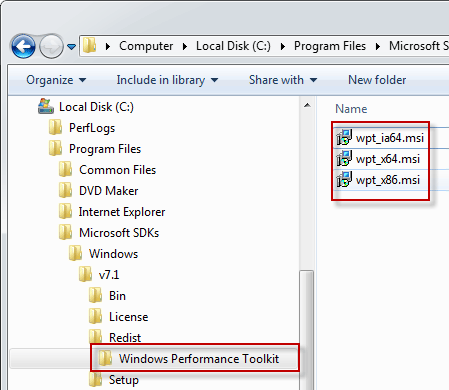Viewport: 449px width, 390px height.
Task: Click the DVD Maker folder icon
Action: pyautogui.click(x=65, y=191)
